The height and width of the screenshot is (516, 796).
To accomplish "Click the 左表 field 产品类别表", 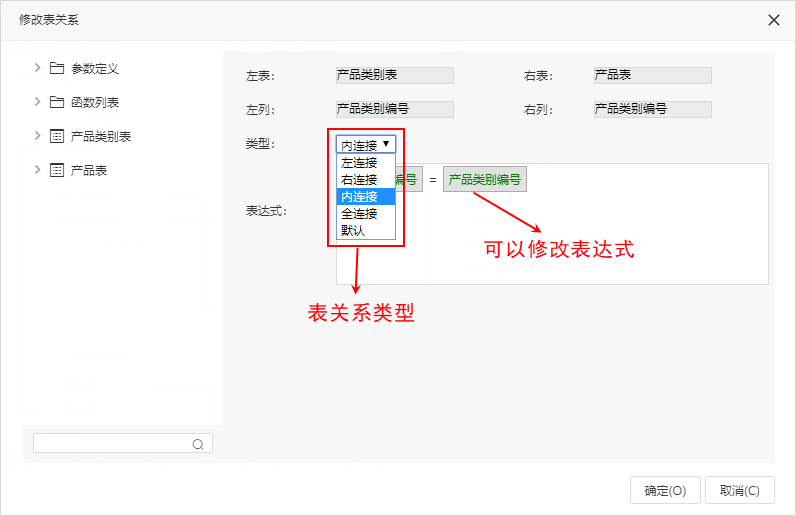I will (394, 75).
